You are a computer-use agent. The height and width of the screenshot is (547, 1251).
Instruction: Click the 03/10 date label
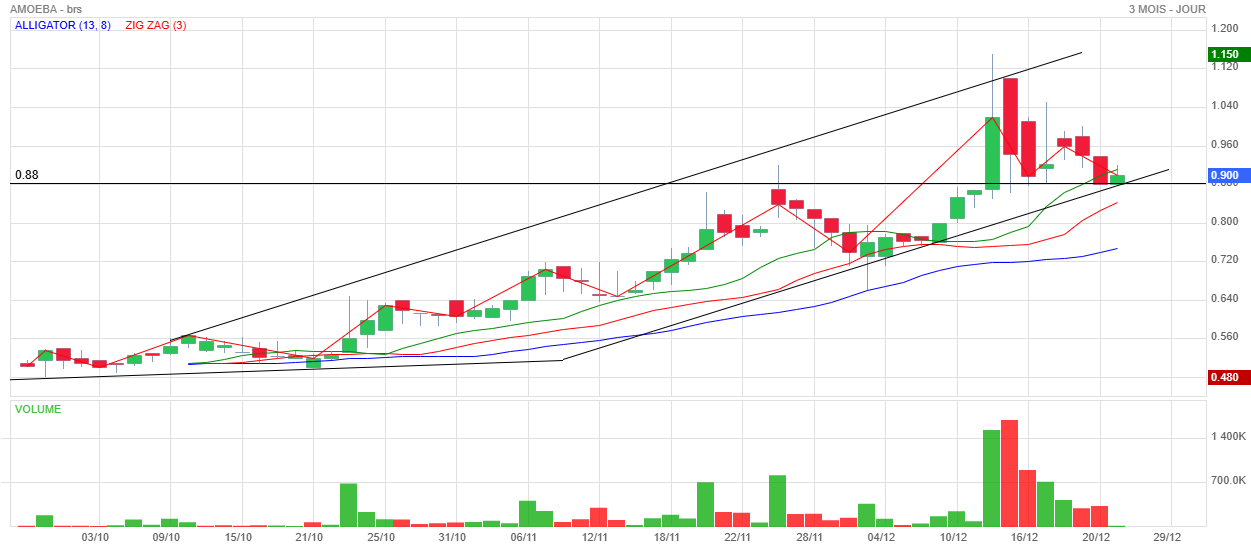tap(95, 537)
